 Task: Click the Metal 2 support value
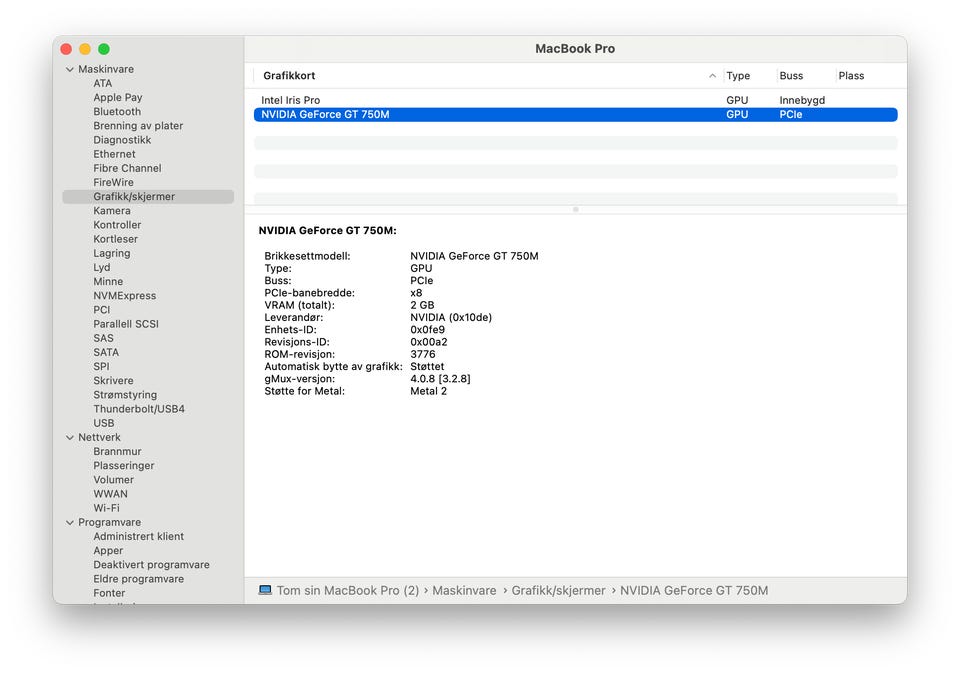tap(429, 391)
